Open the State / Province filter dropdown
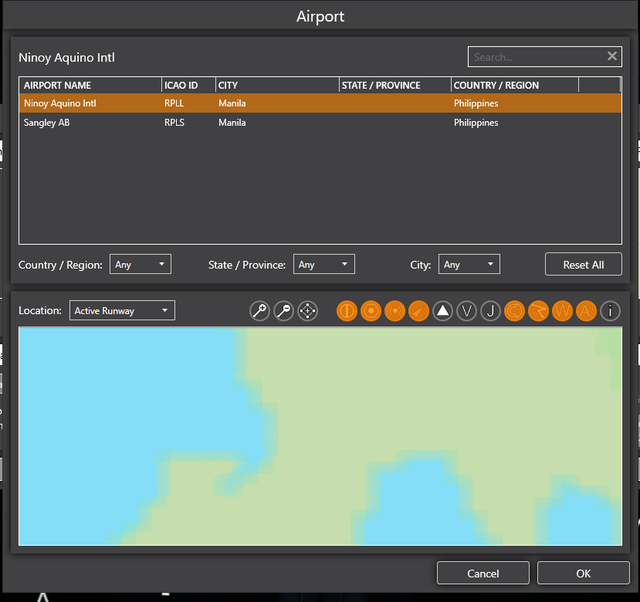Screen dimensions: 640x602 coord(324,264)
